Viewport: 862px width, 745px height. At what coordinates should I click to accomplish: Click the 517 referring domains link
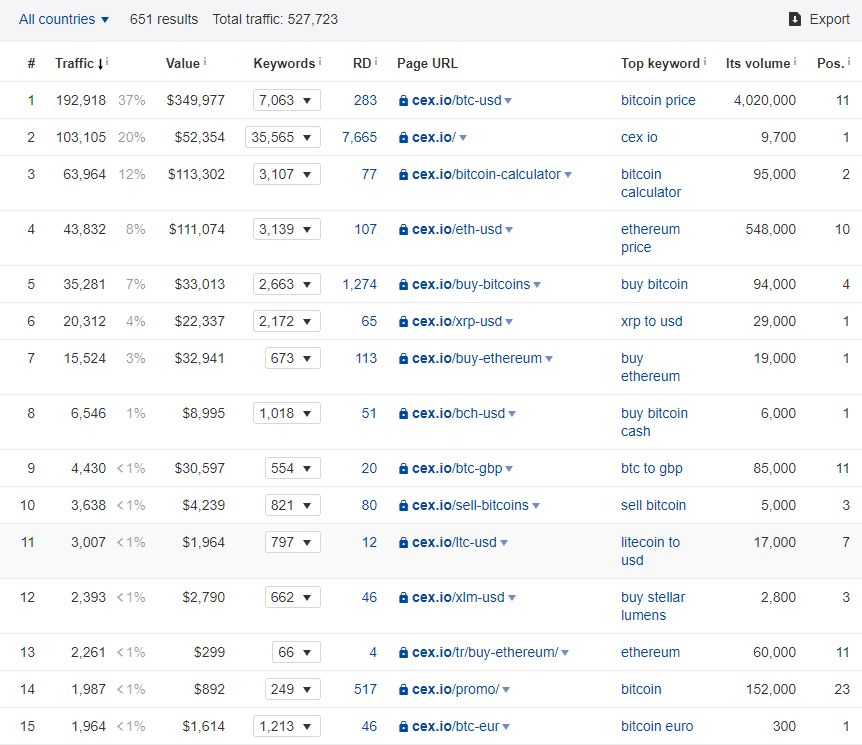tap(366, 689)
